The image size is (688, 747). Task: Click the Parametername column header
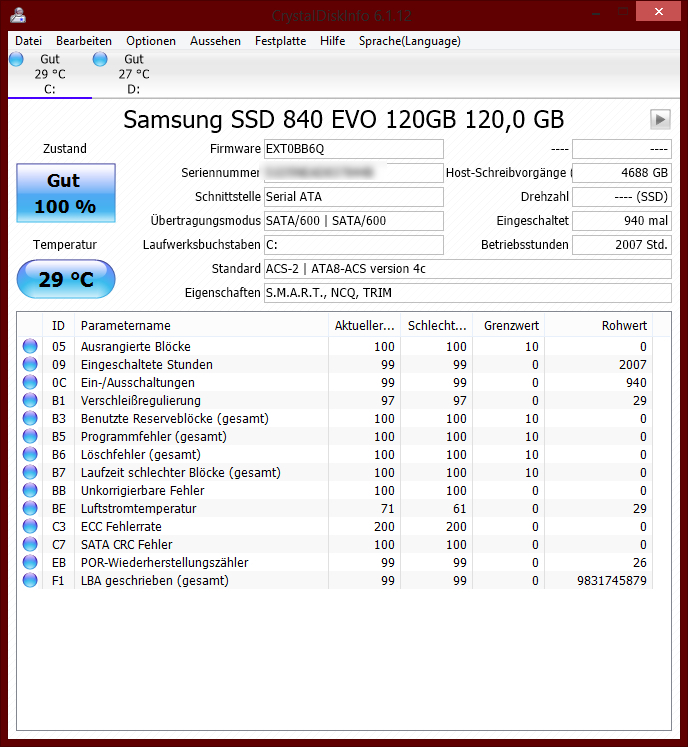pos(202,326)
